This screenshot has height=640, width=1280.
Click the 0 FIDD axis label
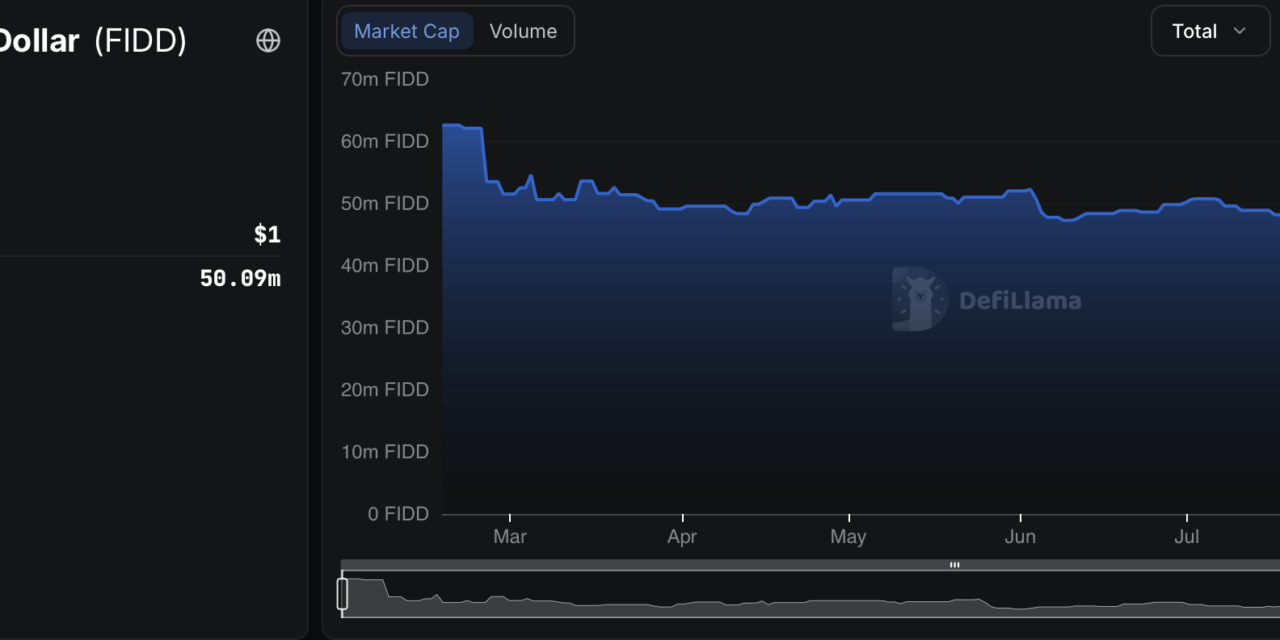[x=399, y=513]
